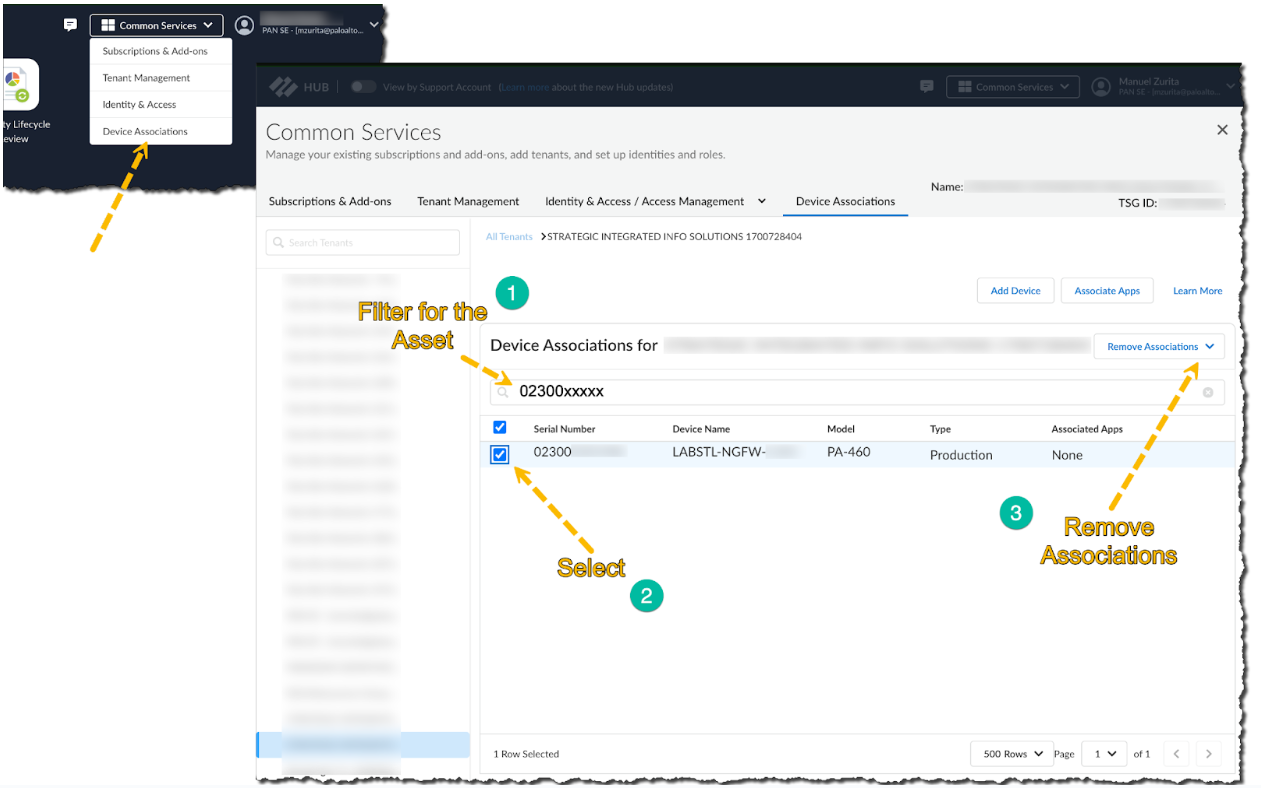Open the Common Services dropdown in the HUB header
This screenshot has height=788, width=1261.
[x=1013, y=87]
